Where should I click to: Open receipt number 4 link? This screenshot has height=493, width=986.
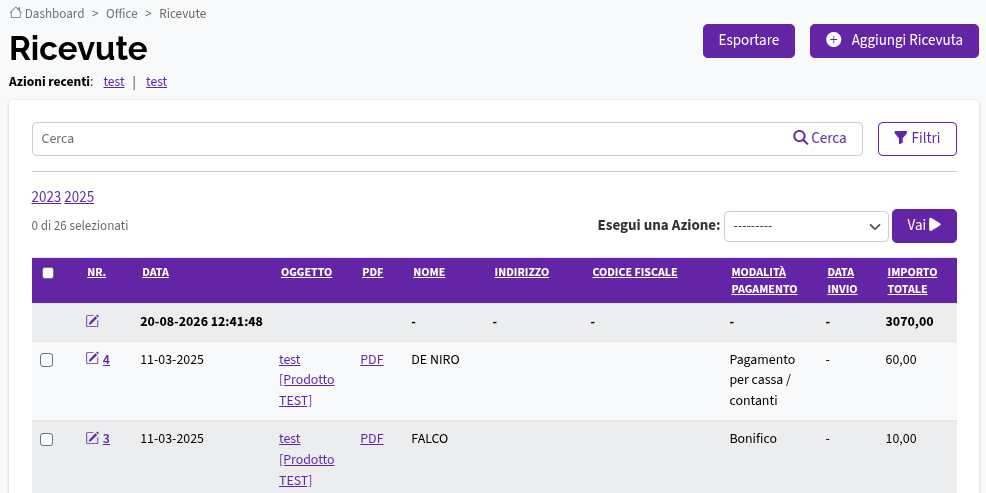pyautogui.click(x=106, y=360)
